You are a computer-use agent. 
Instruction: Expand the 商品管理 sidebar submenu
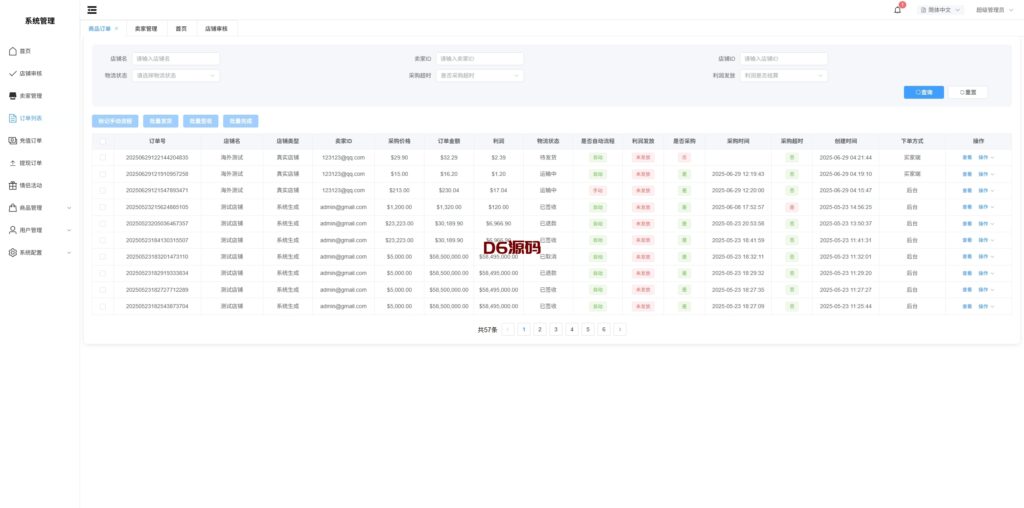point(68,208)
